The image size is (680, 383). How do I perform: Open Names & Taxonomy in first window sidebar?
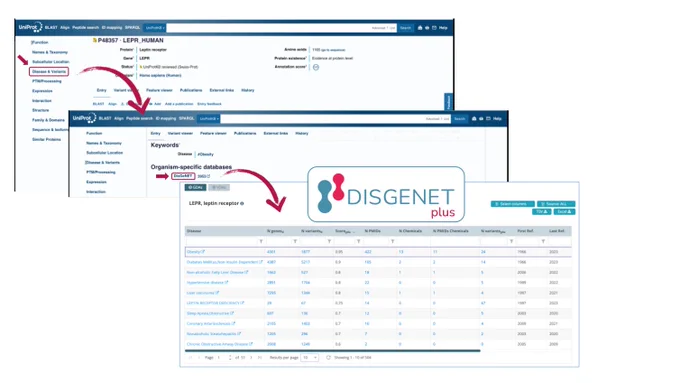(50, 52)
